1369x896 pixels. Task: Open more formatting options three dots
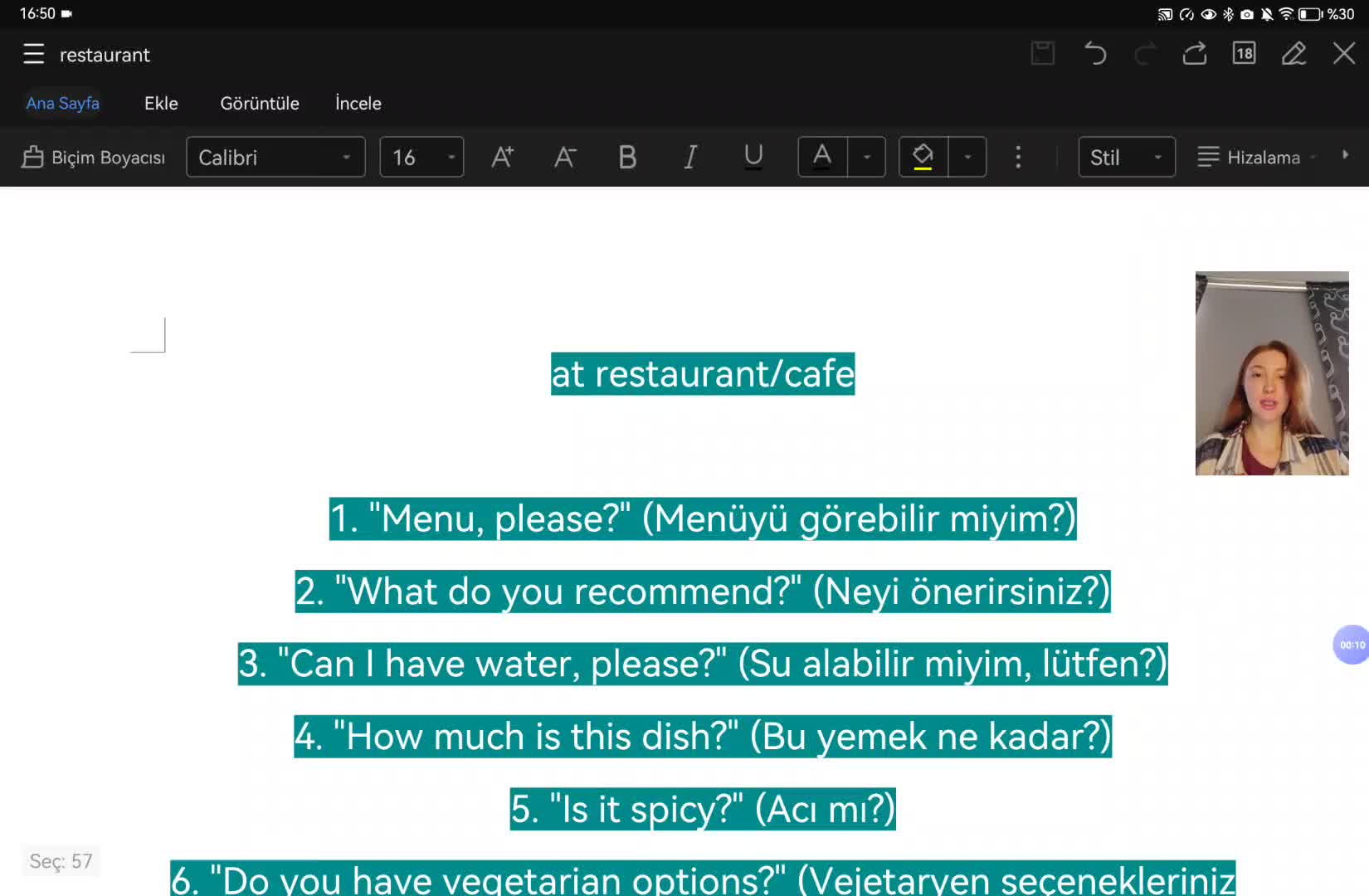click(x=1018, y=157)
